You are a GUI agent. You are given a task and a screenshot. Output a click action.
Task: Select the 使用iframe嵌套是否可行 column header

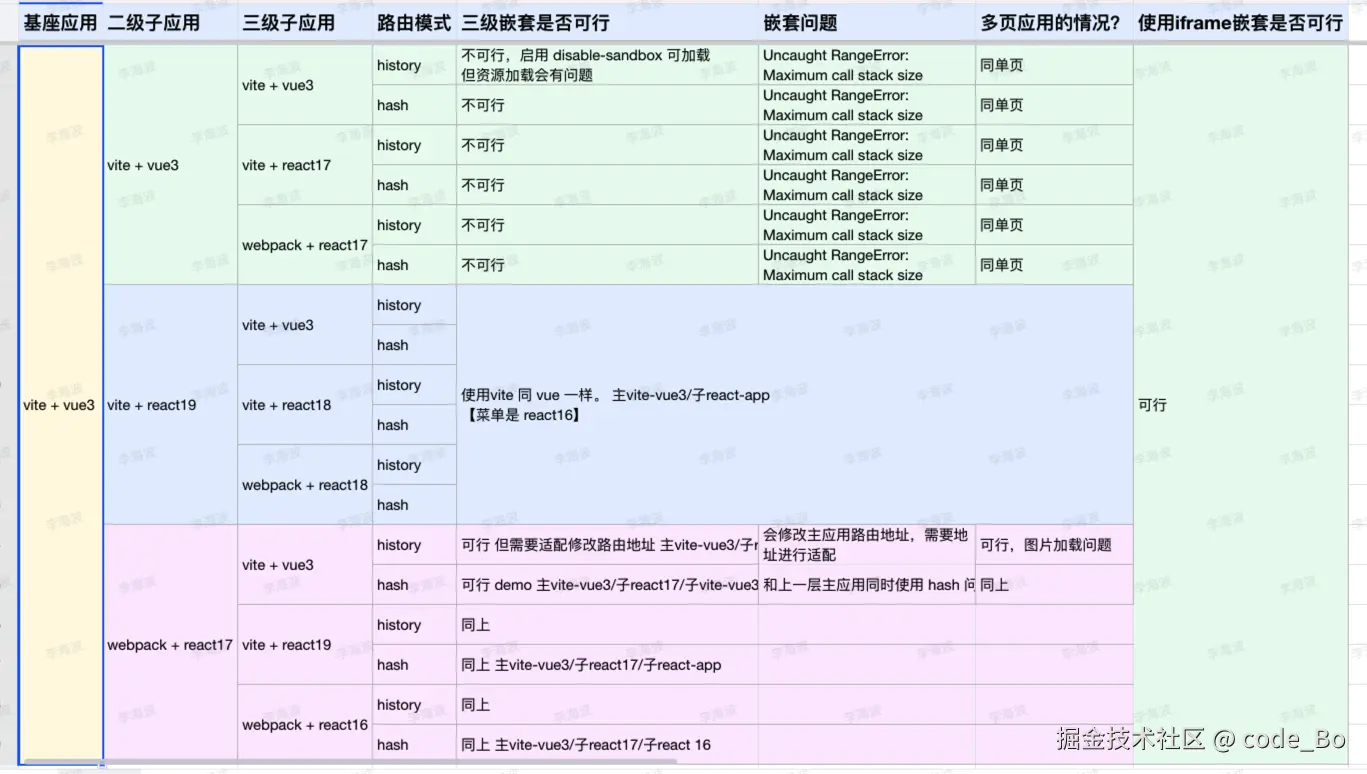coord(1241,23)
